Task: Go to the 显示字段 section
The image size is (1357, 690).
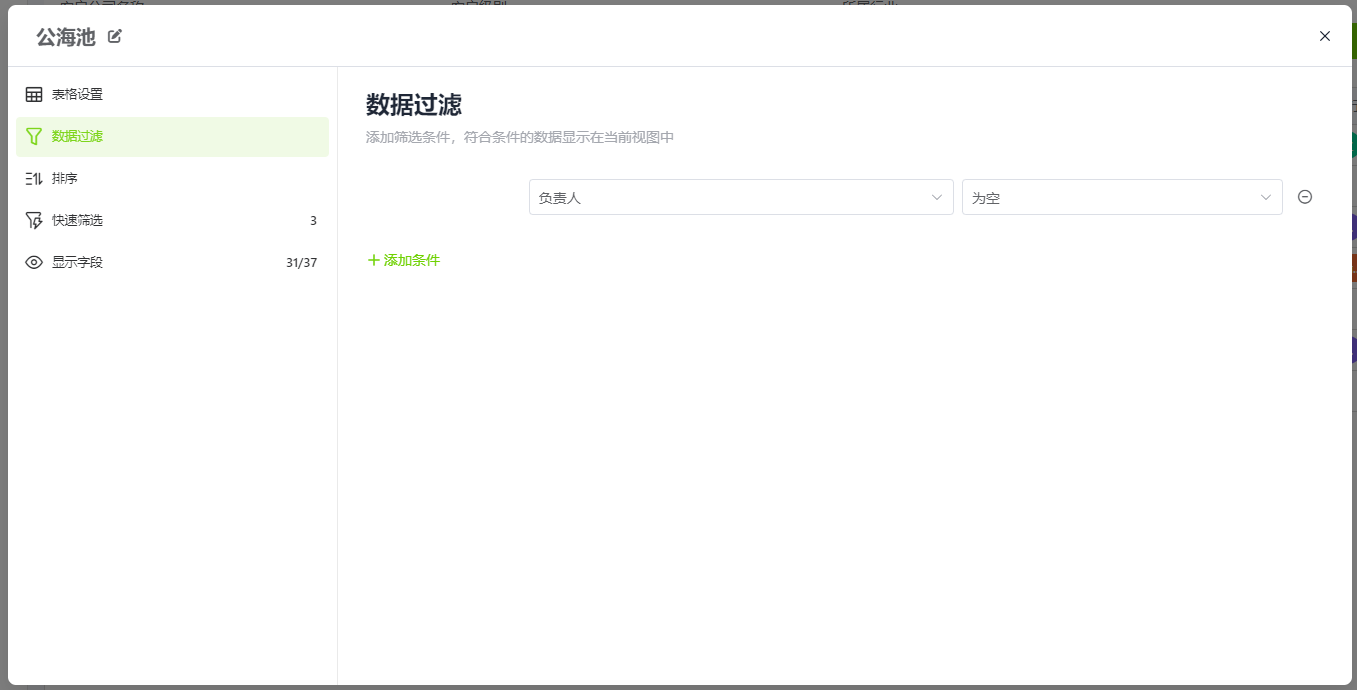Action: coord(172,263)
